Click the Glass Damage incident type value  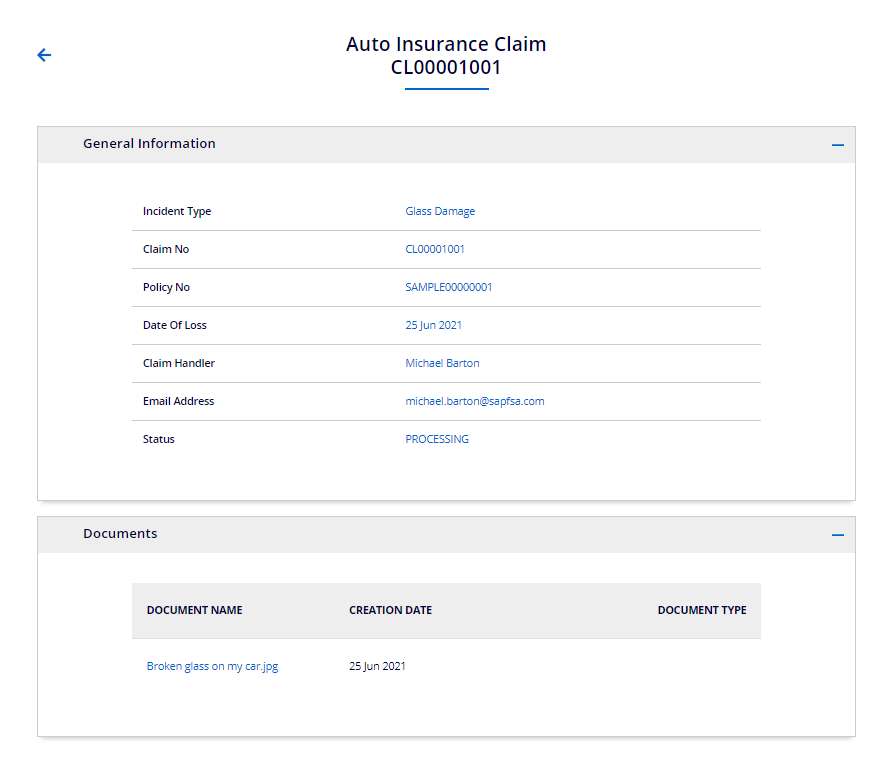[x=440, y=211]
